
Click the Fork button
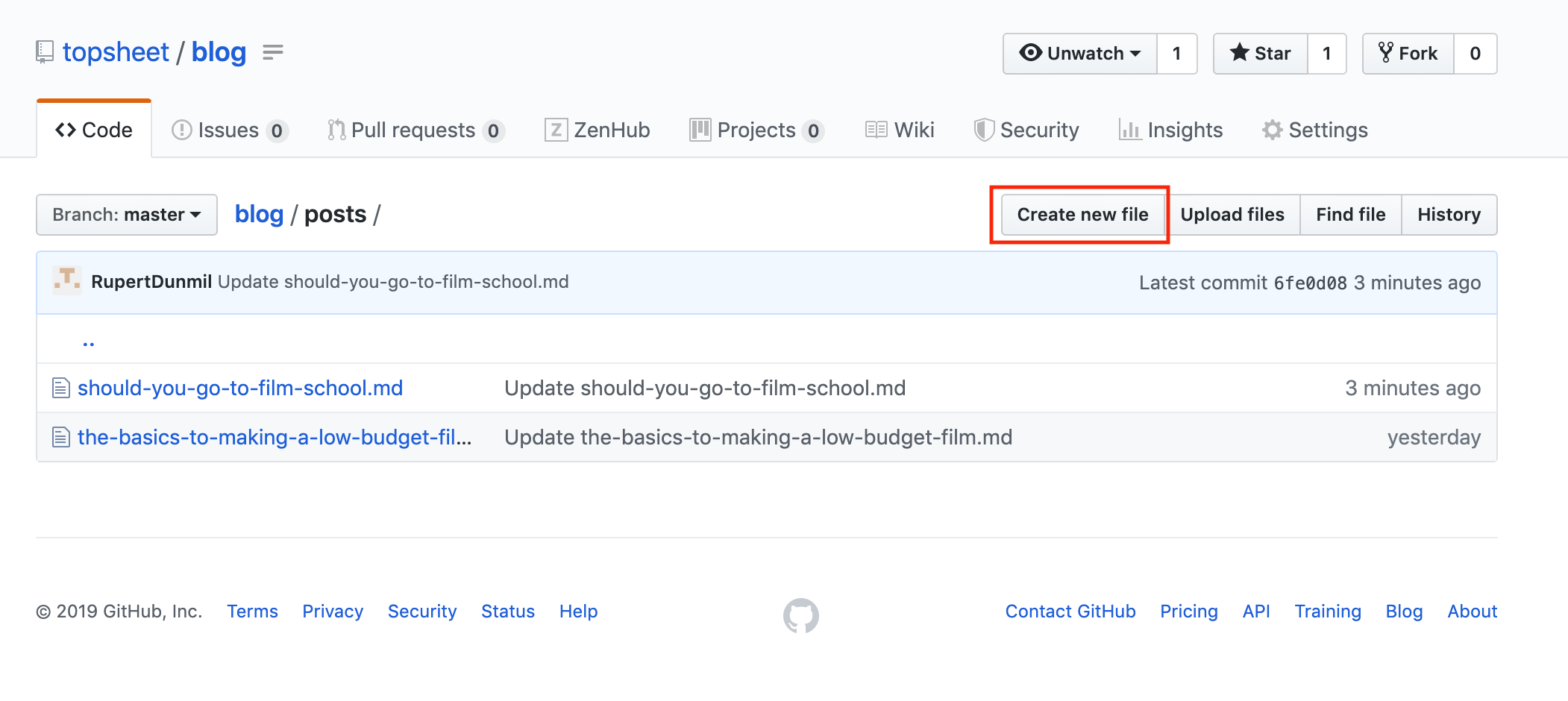tap(1408, 54)
